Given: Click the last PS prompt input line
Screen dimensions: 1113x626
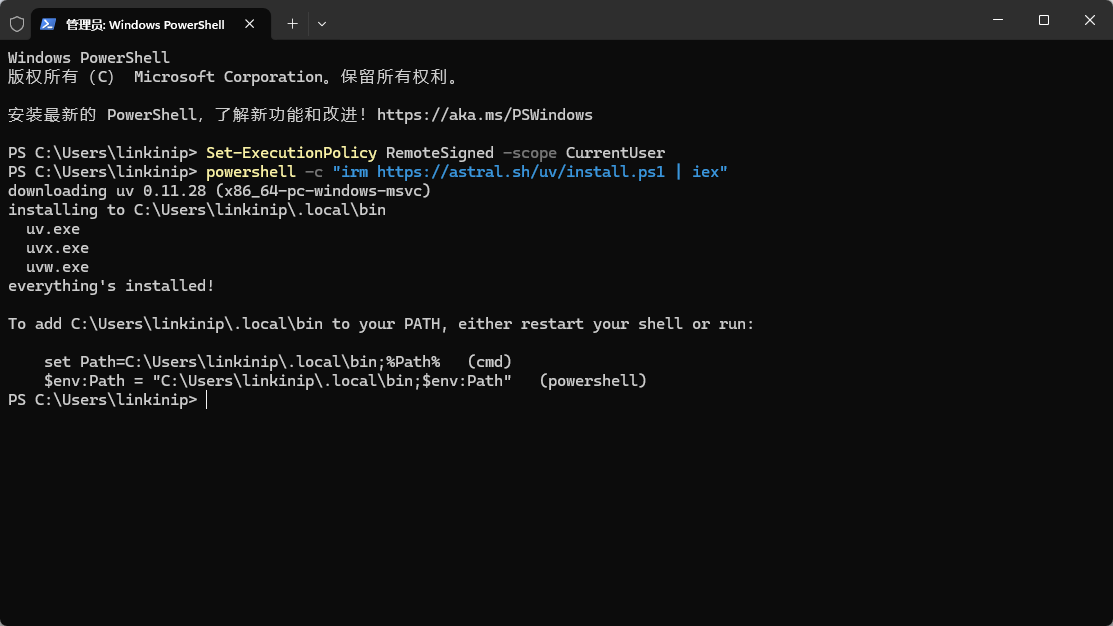Looking at the screenshot, I should pyautogui.click(x=108, y=400).
